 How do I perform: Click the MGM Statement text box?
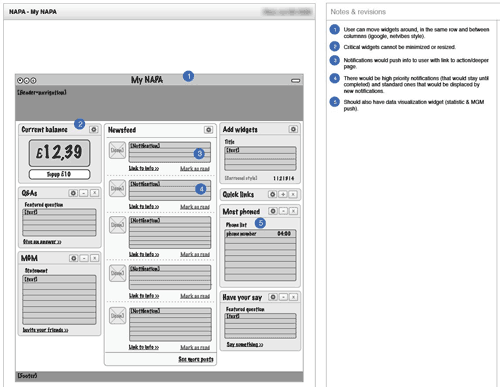[59, 300]
